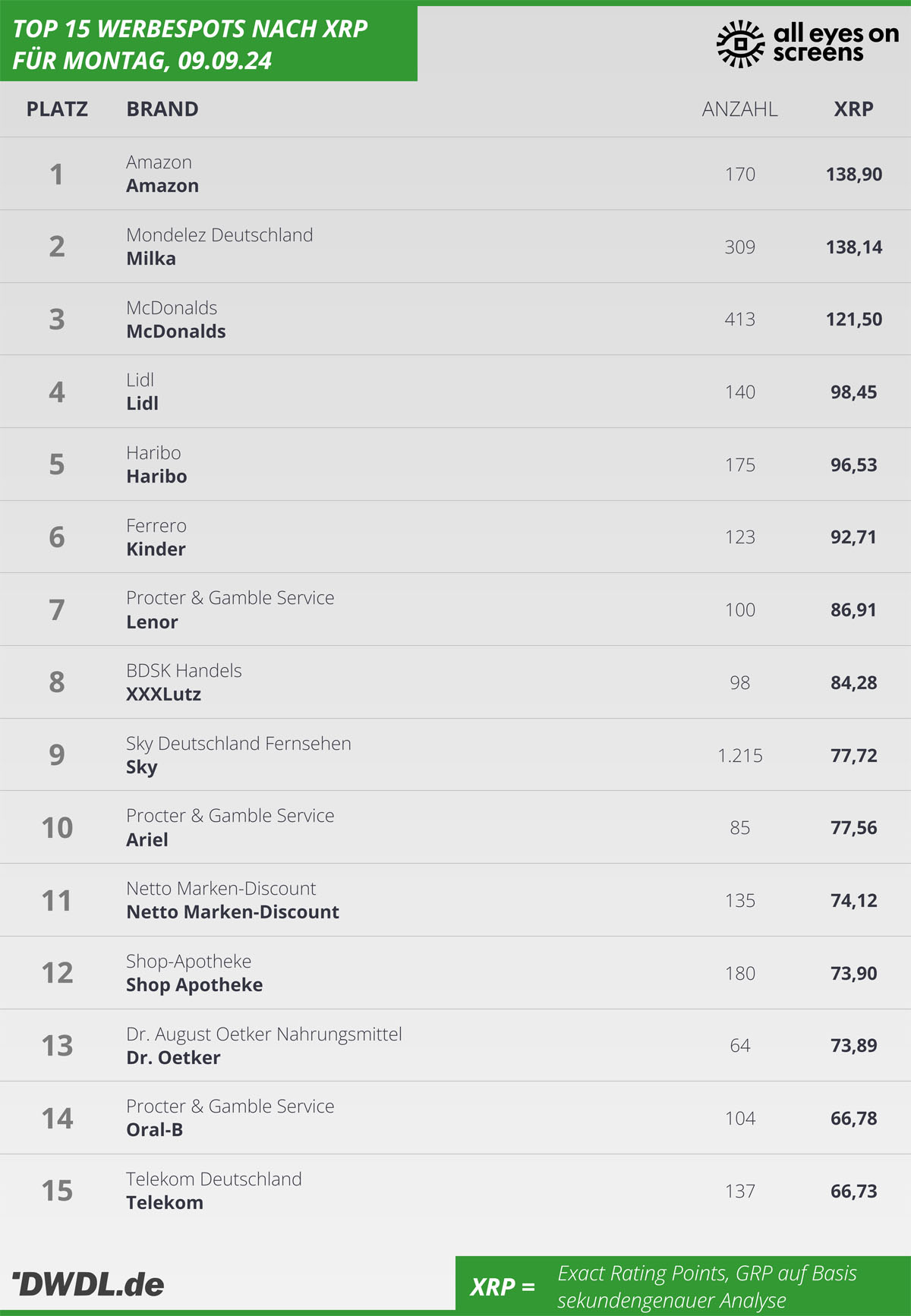This screenshot has height=1316, width=911.
Task: Click the Kinder brand by Ferrero
Action: [156, 549]
